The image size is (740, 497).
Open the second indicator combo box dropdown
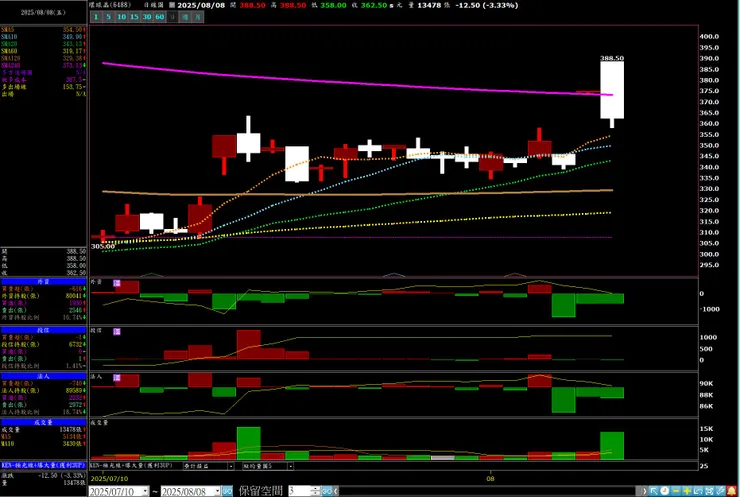pos(290,466)
